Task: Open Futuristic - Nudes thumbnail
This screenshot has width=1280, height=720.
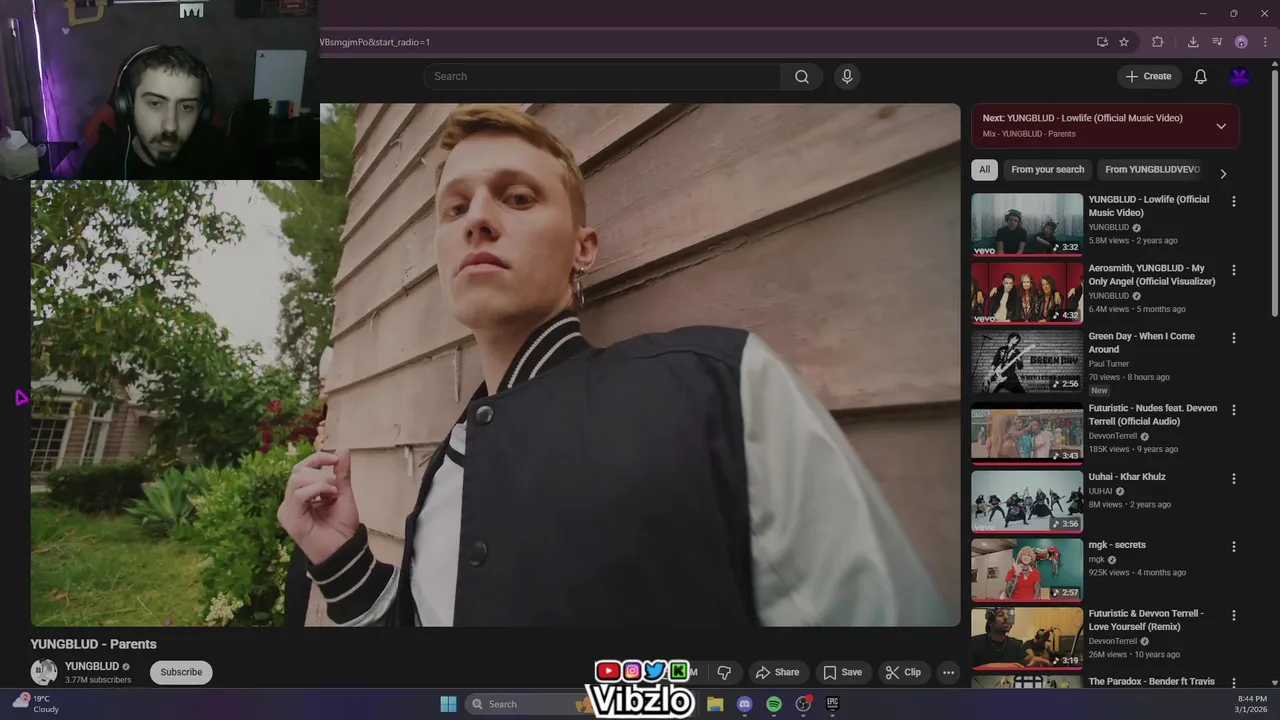Action: [1027, 434]
